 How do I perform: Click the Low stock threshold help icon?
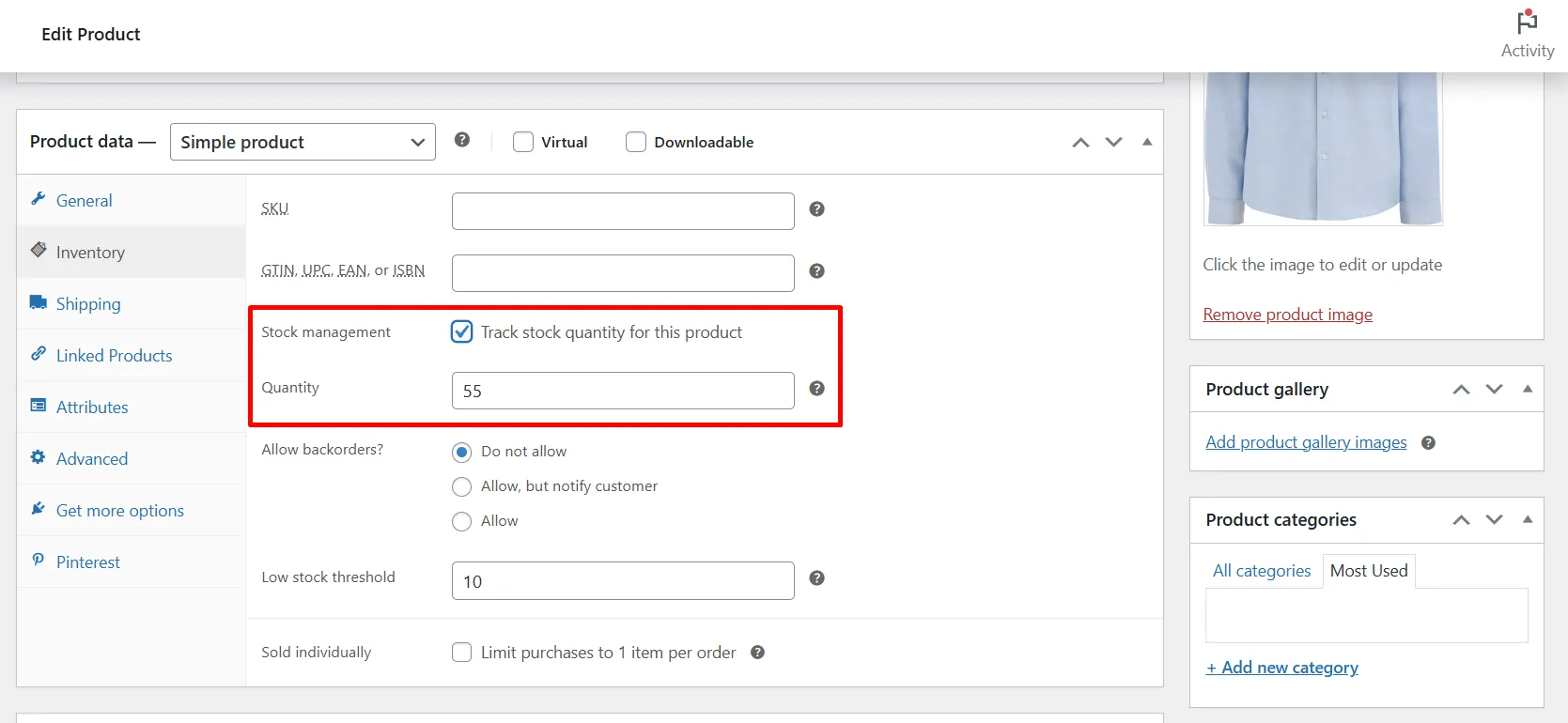pos(817,578)
